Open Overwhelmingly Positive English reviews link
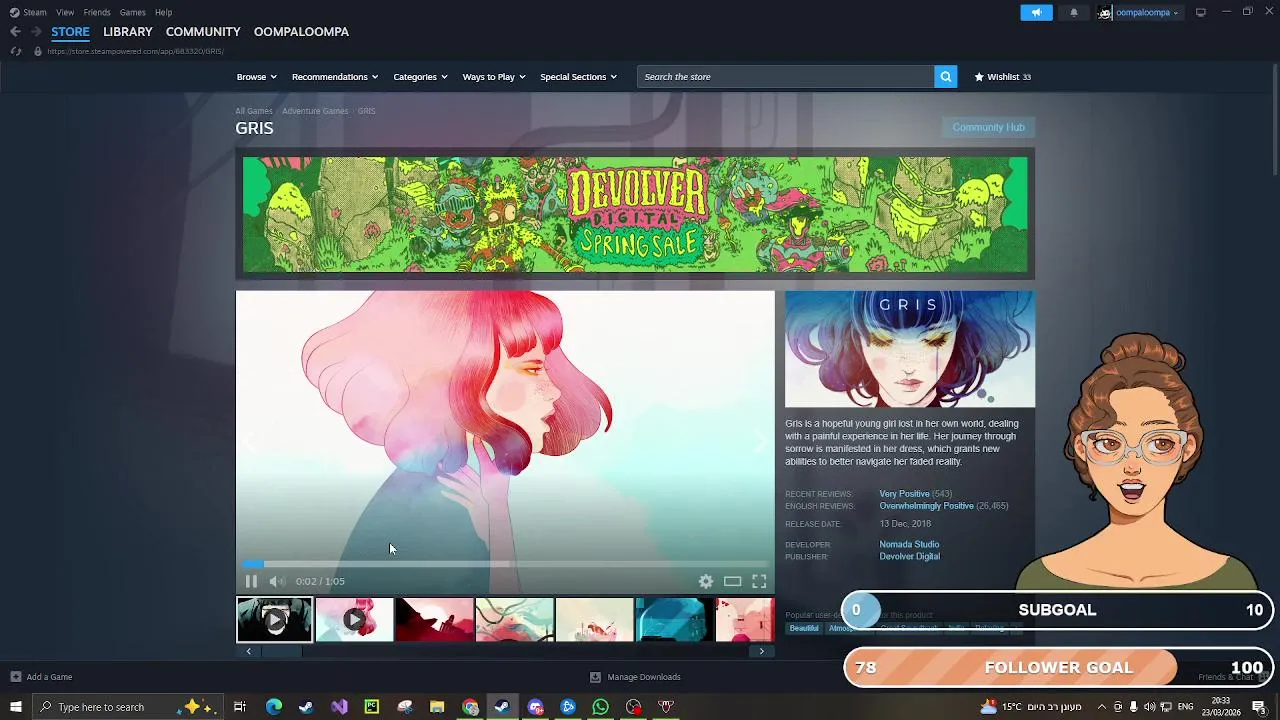 click(x=926, y=506)
